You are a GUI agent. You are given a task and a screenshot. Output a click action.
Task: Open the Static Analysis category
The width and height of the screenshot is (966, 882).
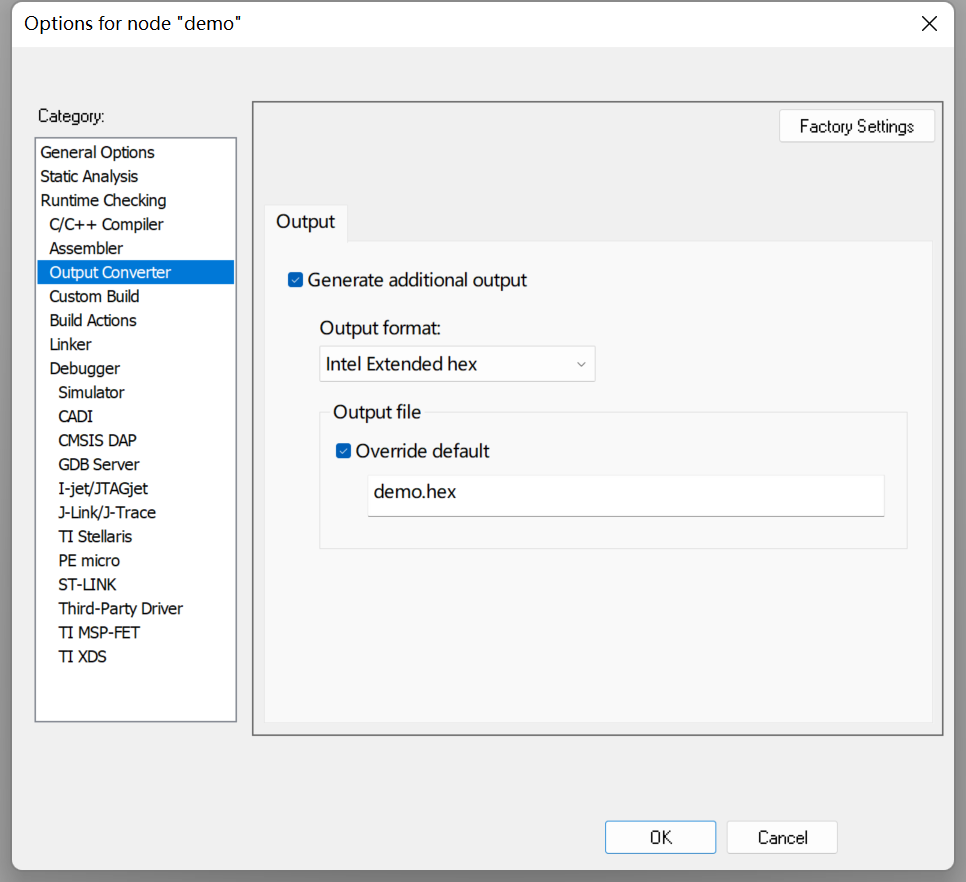89,176
